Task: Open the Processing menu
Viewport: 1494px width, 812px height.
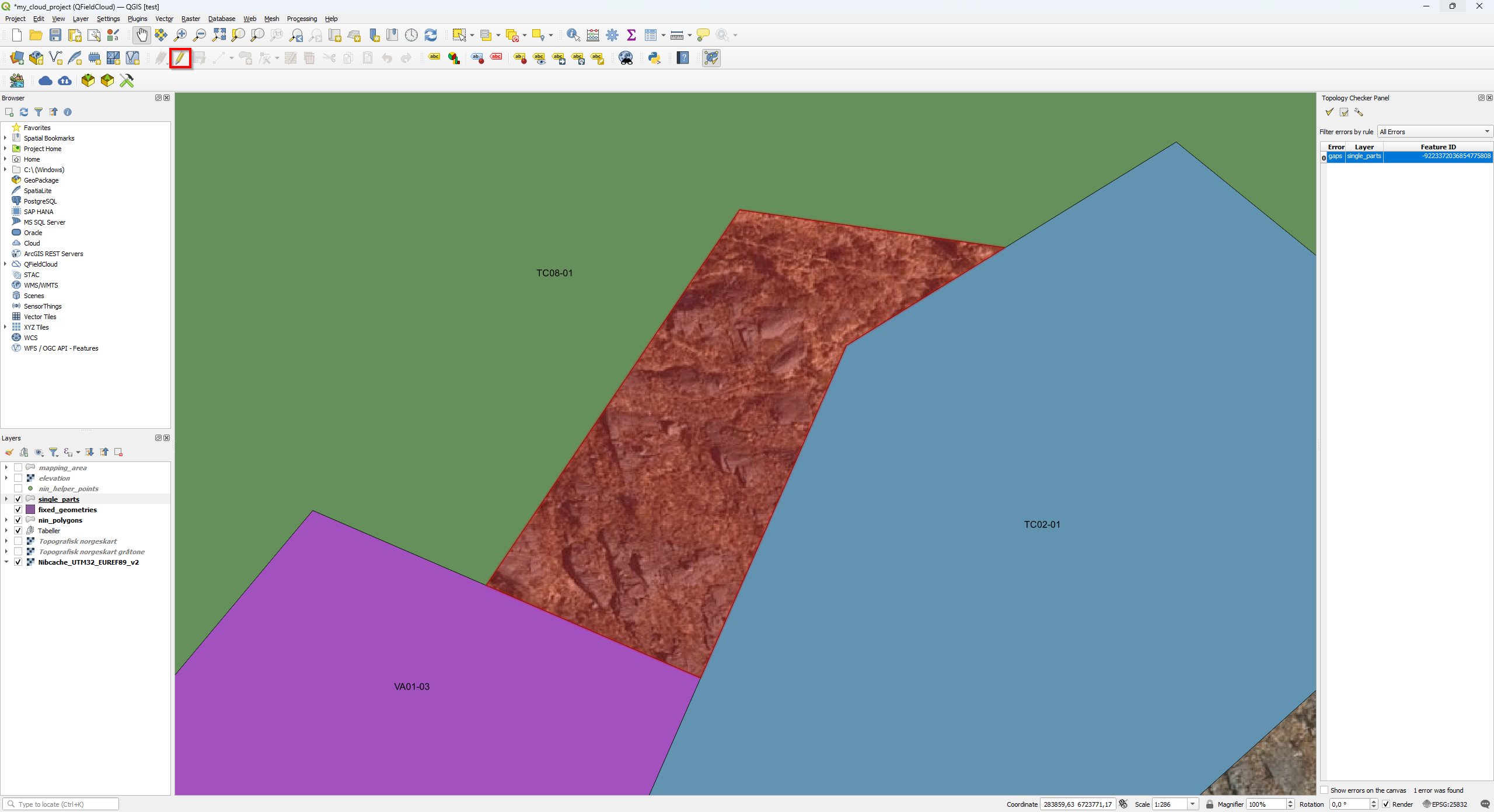Action: coord(302,19)
